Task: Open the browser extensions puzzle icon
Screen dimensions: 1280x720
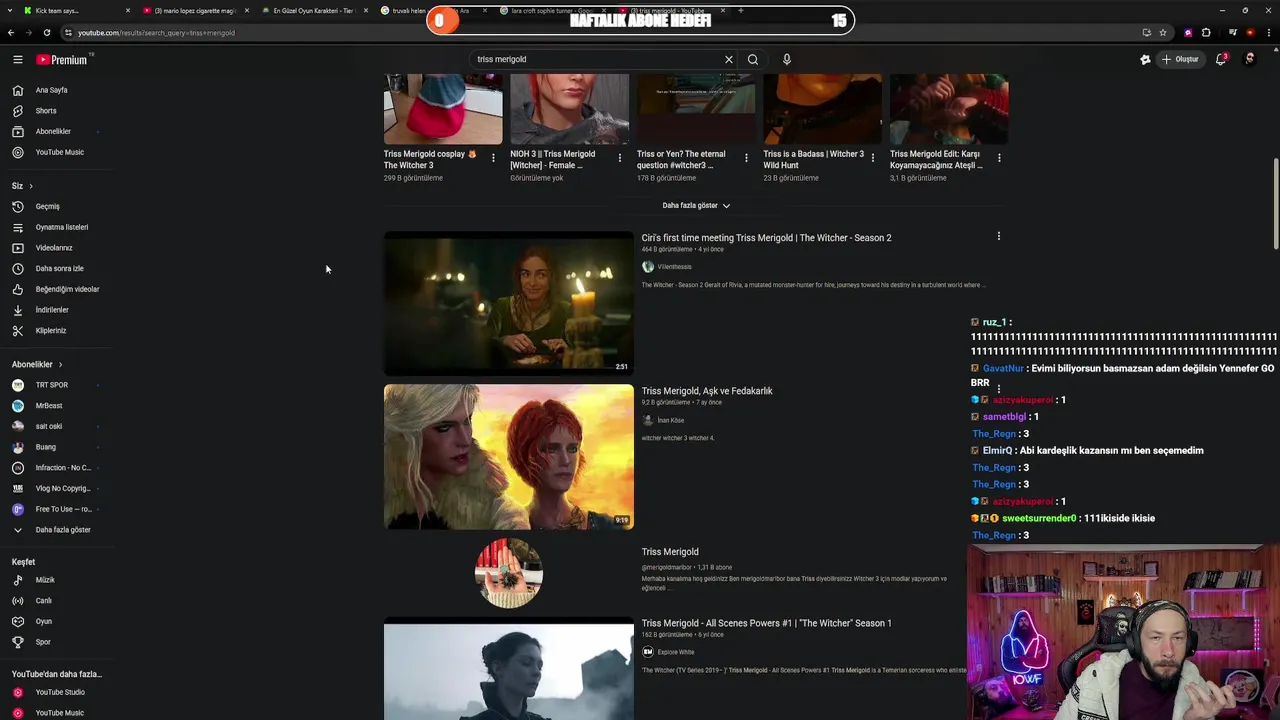Action: [x=1207, y=32]
